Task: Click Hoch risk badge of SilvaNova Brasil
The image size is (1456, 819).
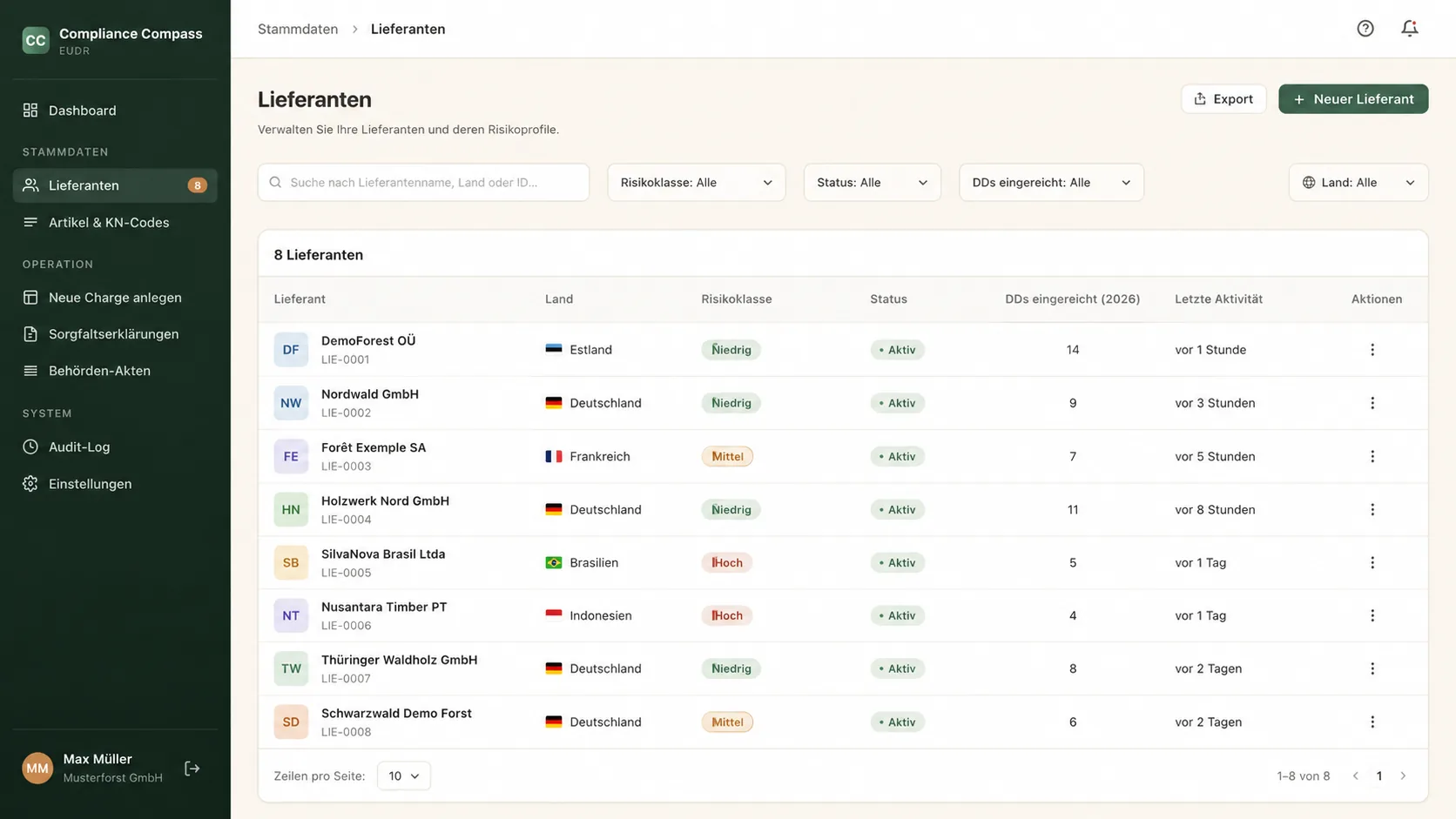Action: click(x=727, y=562)
